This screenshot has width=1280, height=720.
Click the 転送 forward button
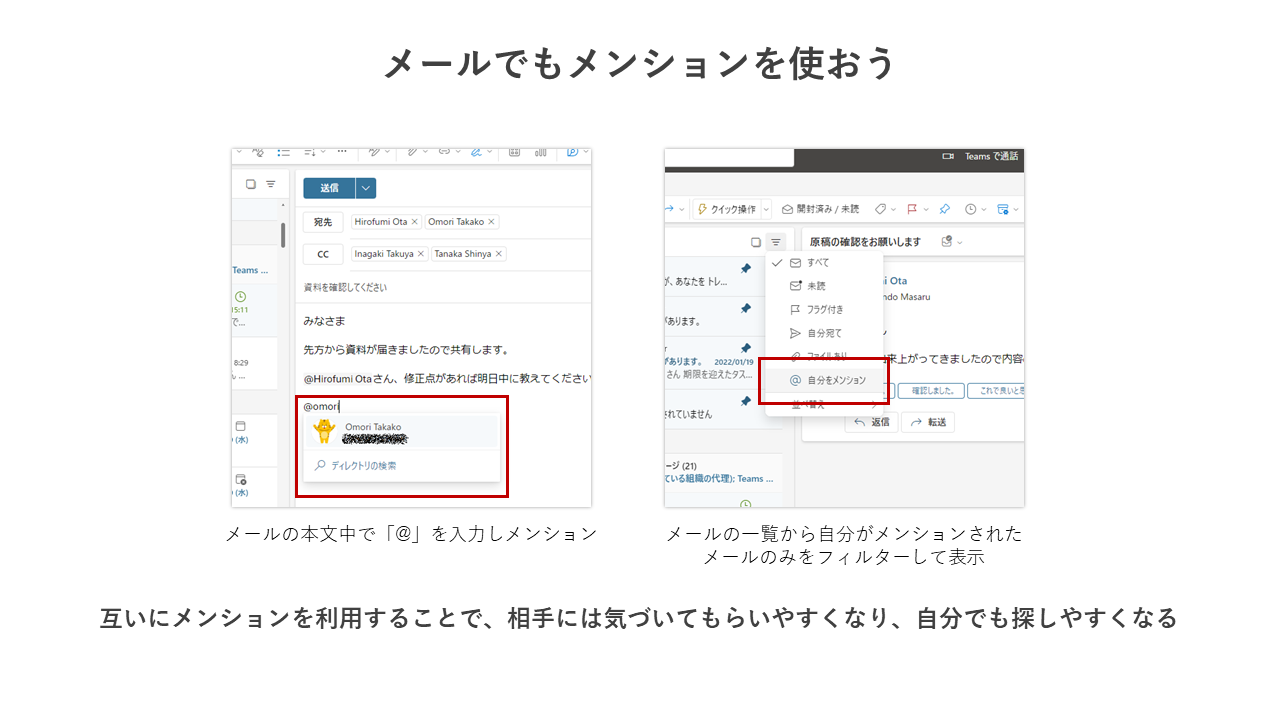(x=927, y=423)
